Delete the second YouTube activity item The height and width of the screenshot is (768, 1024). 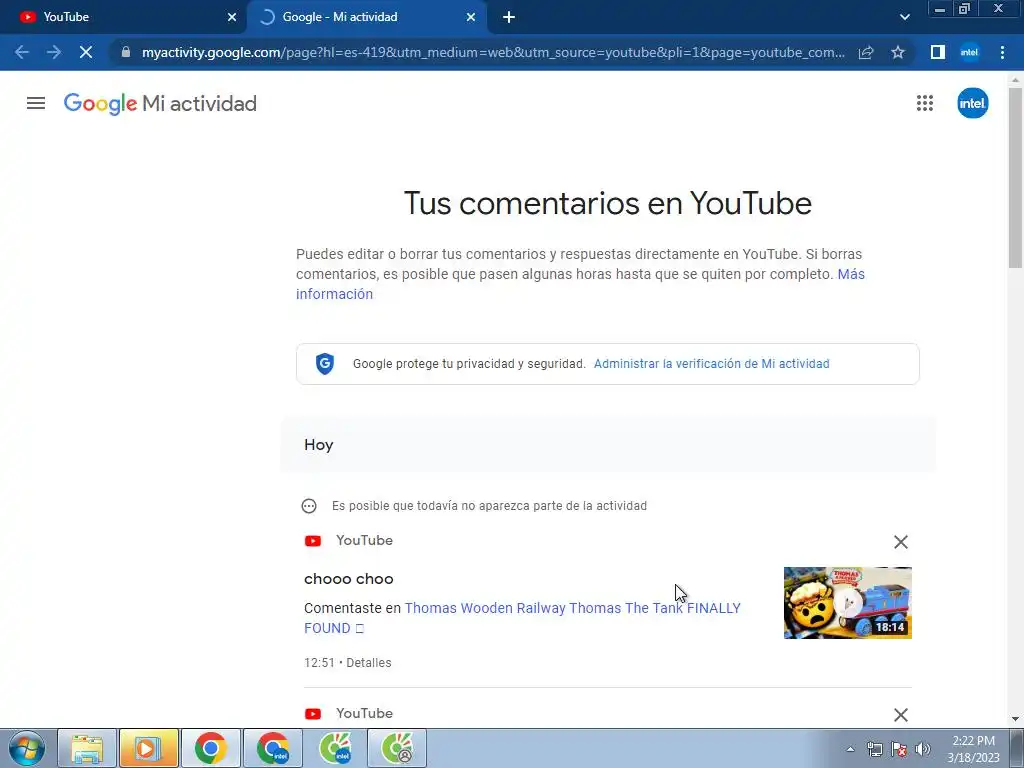tap(901, 715)
